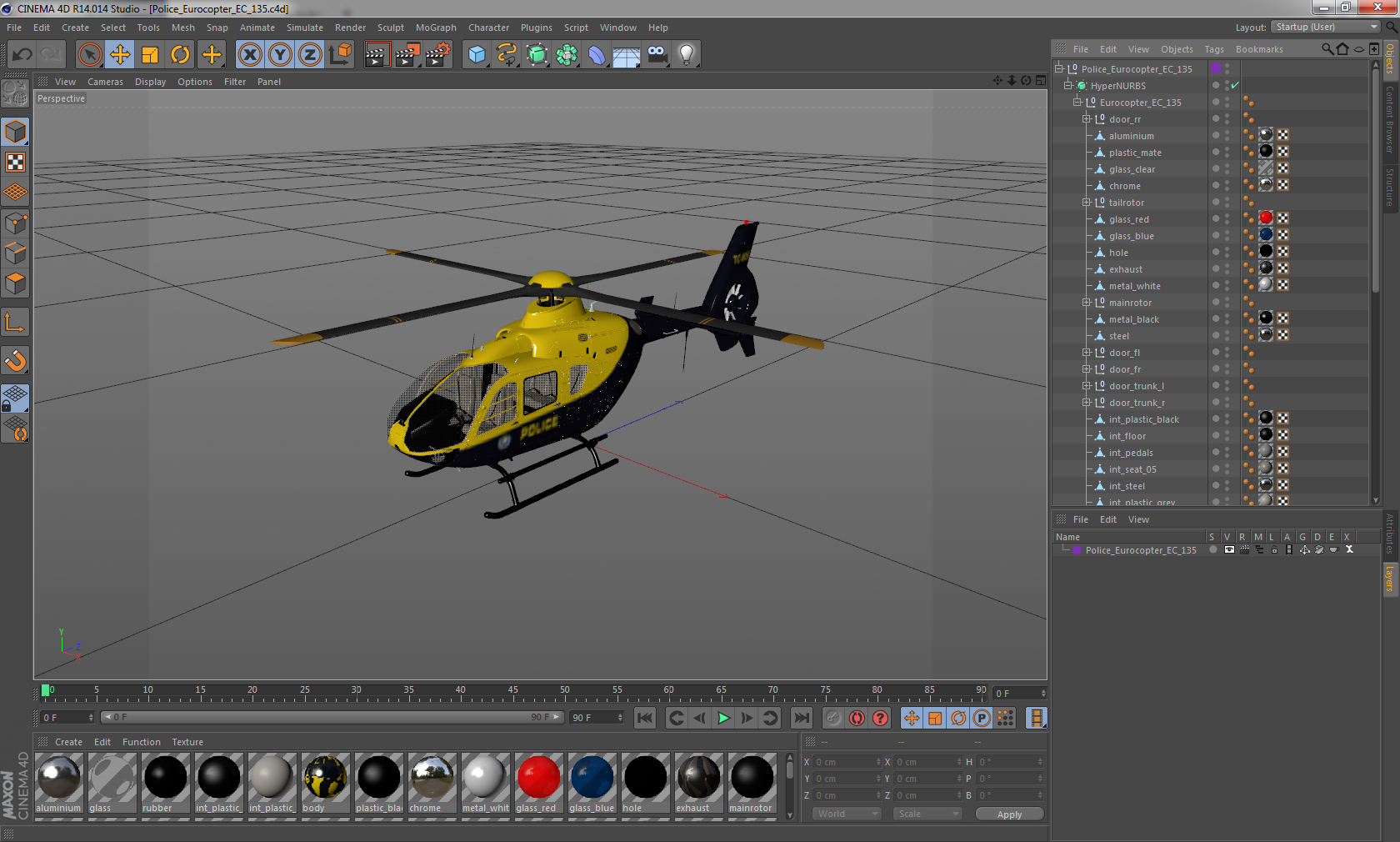The height and width of the screenshot is (842, 1400).
Task: Select the body material swatch
Action: tap(325, 784)
